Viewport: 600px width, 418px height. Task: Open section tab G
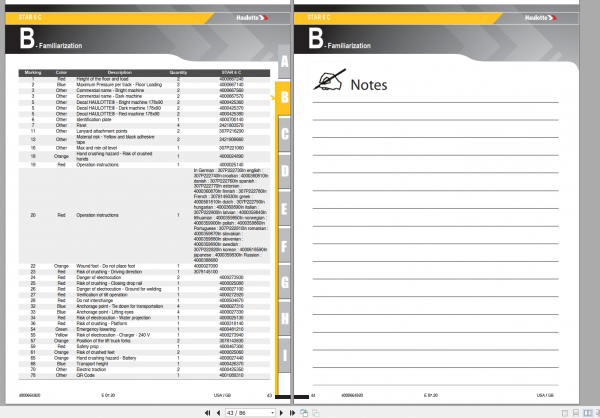[x=284, y=282]
